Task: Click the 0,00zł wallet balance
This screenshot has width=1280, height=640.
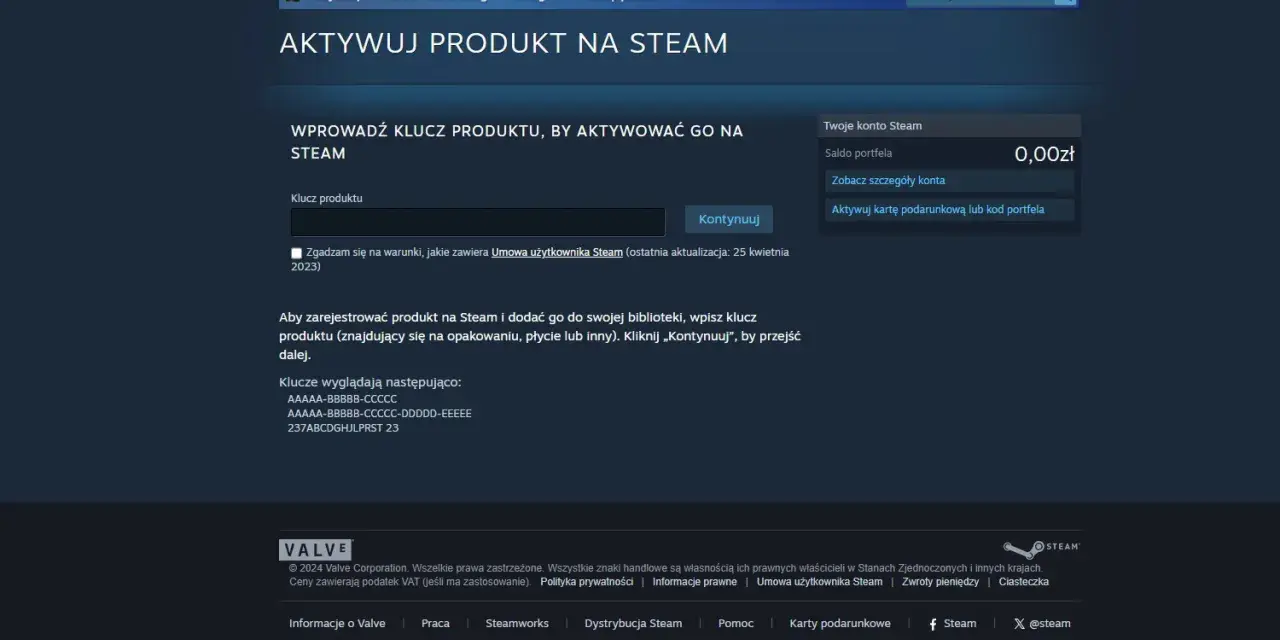Action: click(1044, 154)
